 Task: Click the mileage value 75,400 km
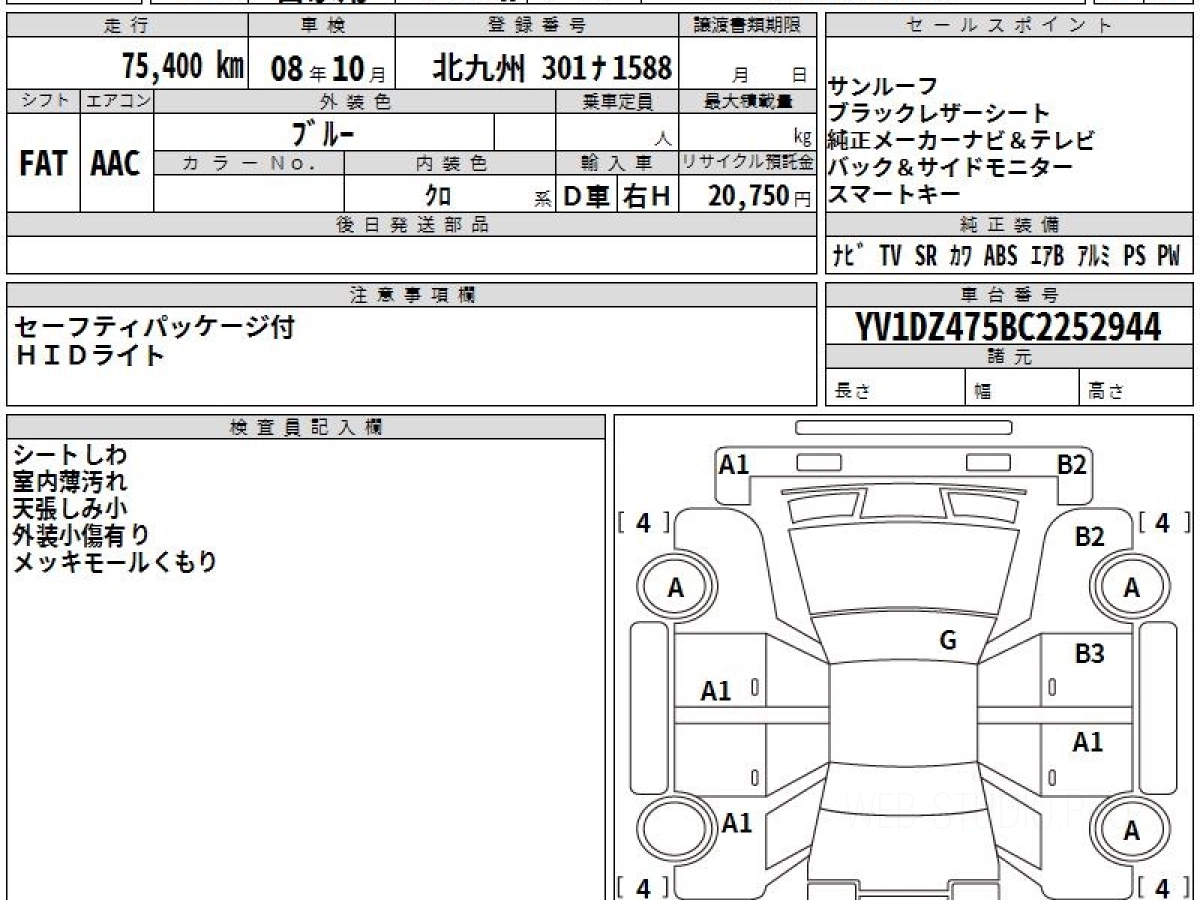183,66
